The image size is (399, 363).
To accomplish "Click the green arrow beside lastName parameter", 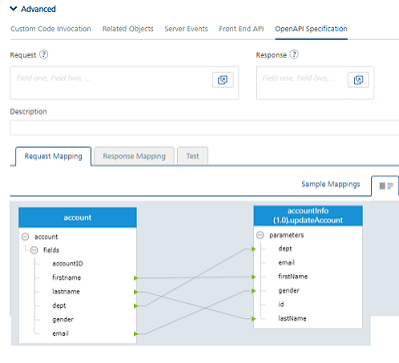I will (x=254, y=319).
